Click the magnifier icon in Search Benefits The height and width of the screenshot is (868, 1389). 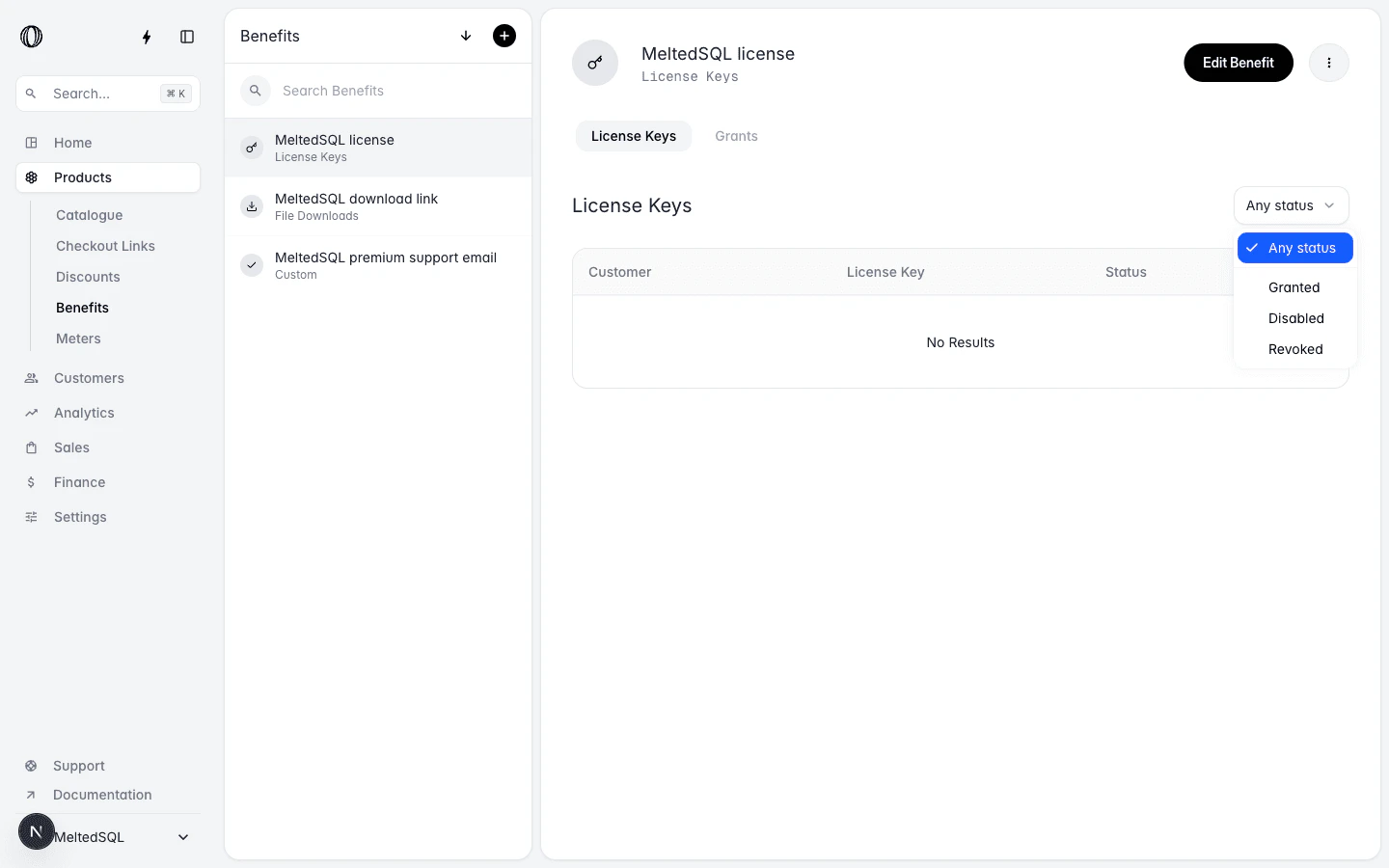256,91
